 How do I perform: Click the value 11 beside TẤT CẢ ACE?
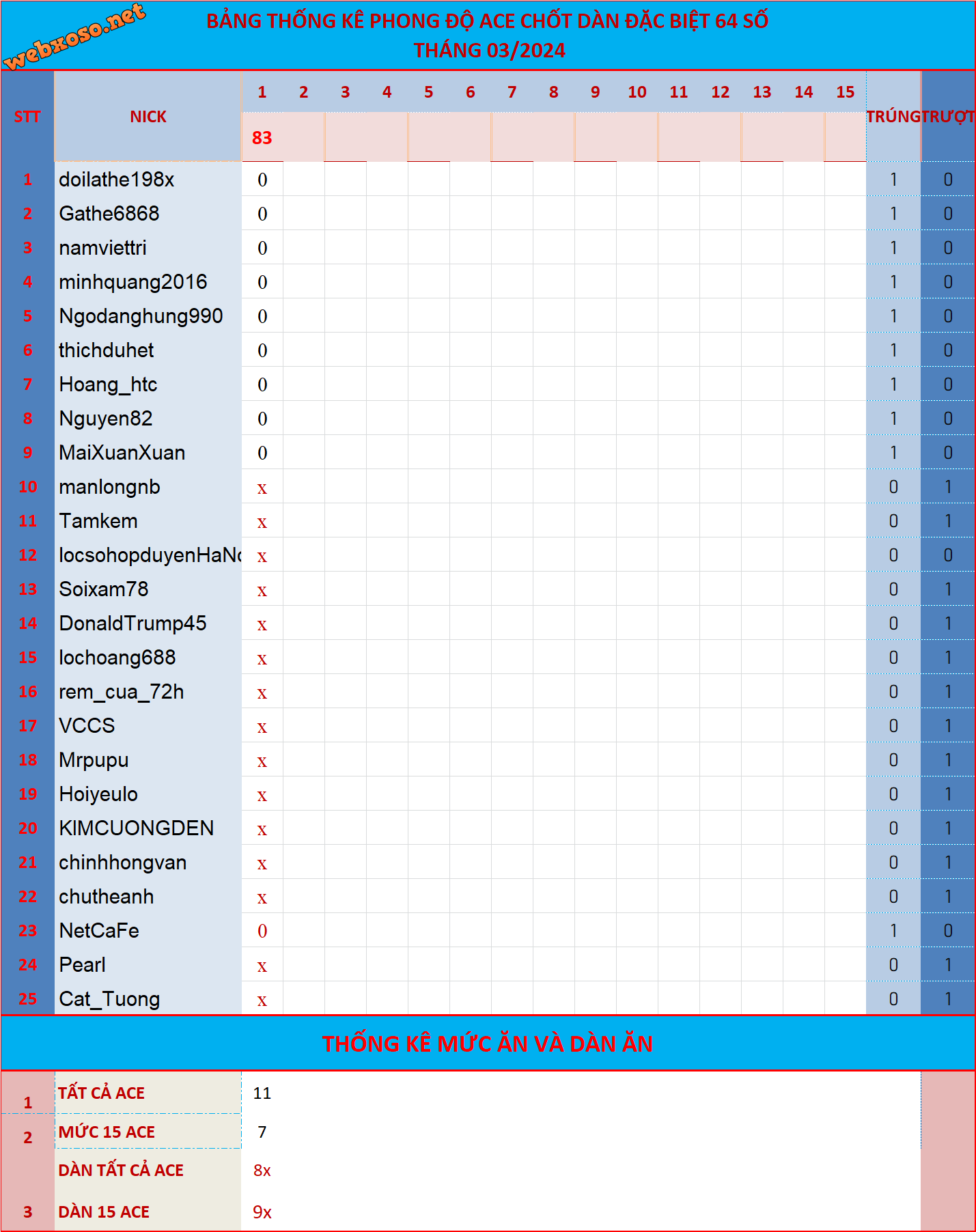[262, 1093]
